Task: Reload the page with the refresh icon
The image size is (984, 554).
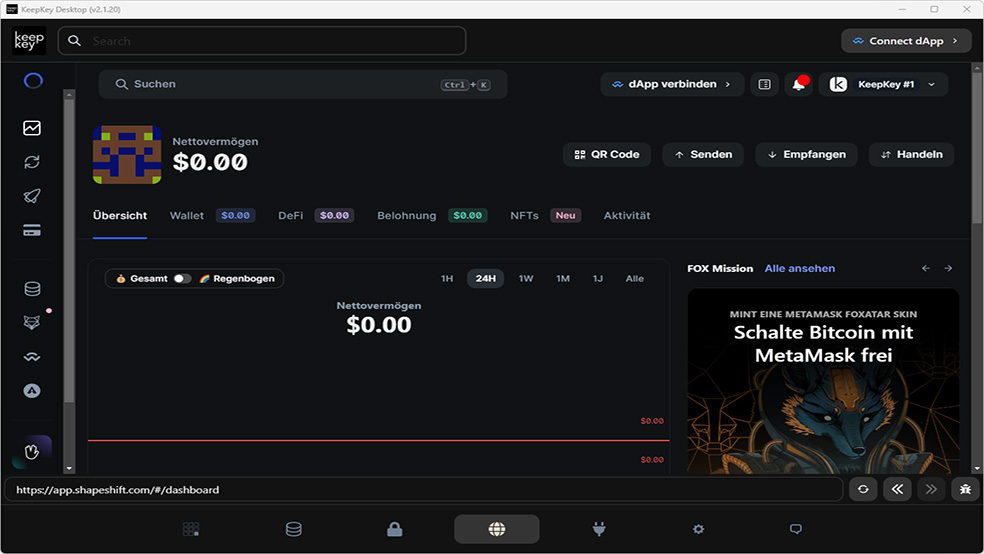Action: click(x=863, y=489)
